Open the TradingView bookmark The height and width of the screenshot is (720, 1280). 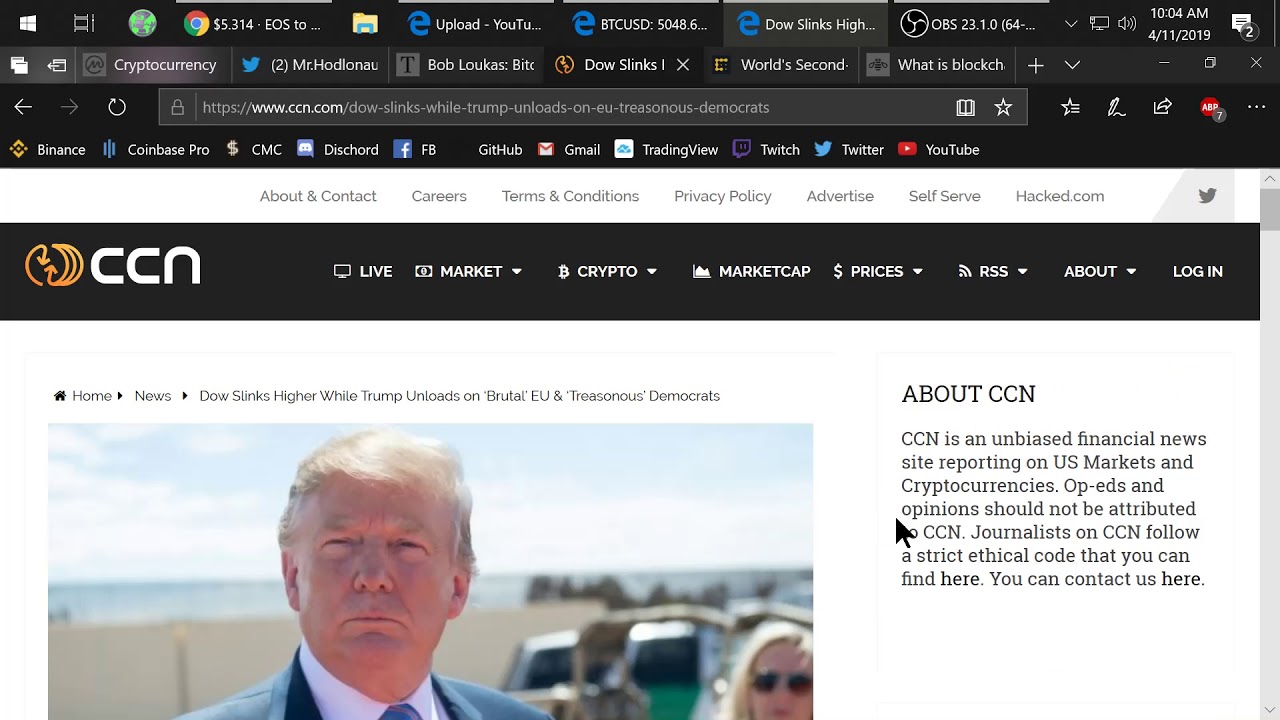pyautogui.click(x=666, y=149)
